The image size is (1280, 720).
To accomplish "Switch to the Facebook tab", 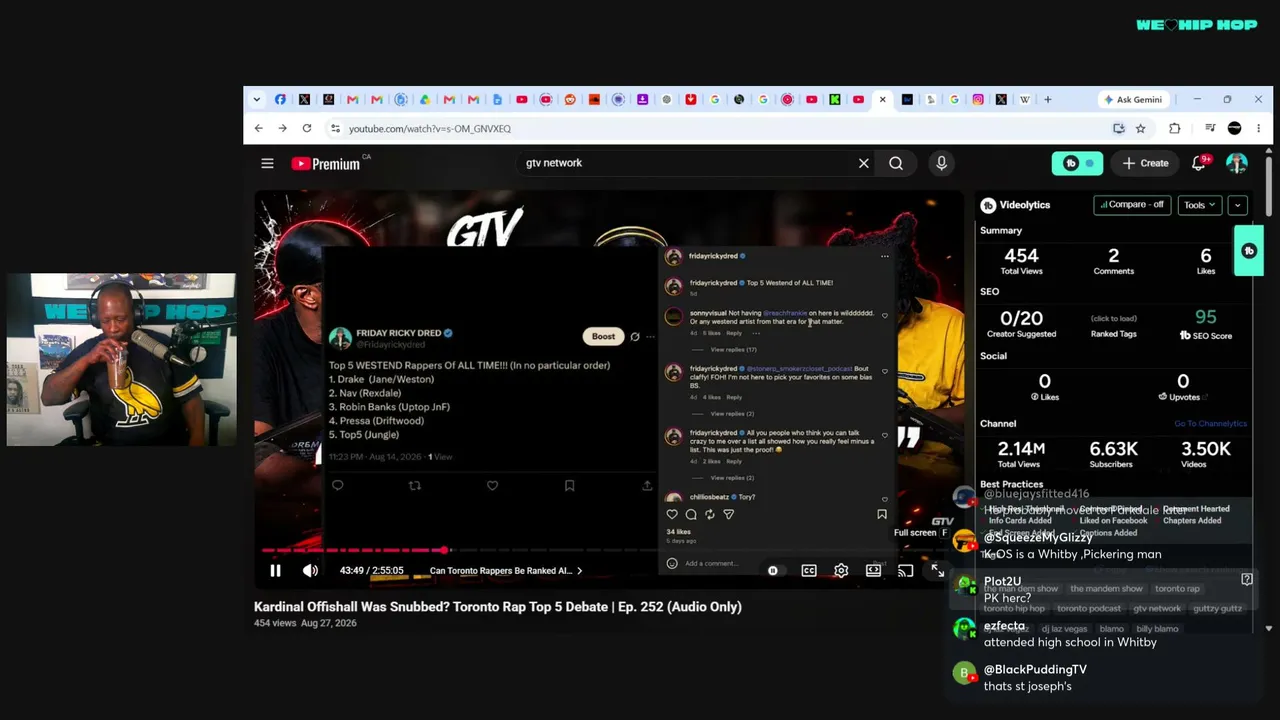I will 280,99.
